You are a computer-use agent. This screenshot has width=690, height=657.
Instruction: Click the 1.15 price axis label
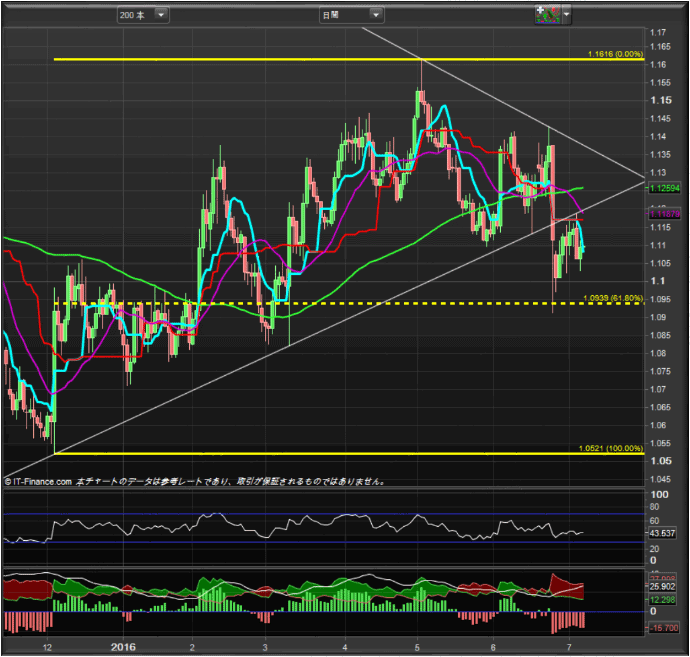[661, 100]
